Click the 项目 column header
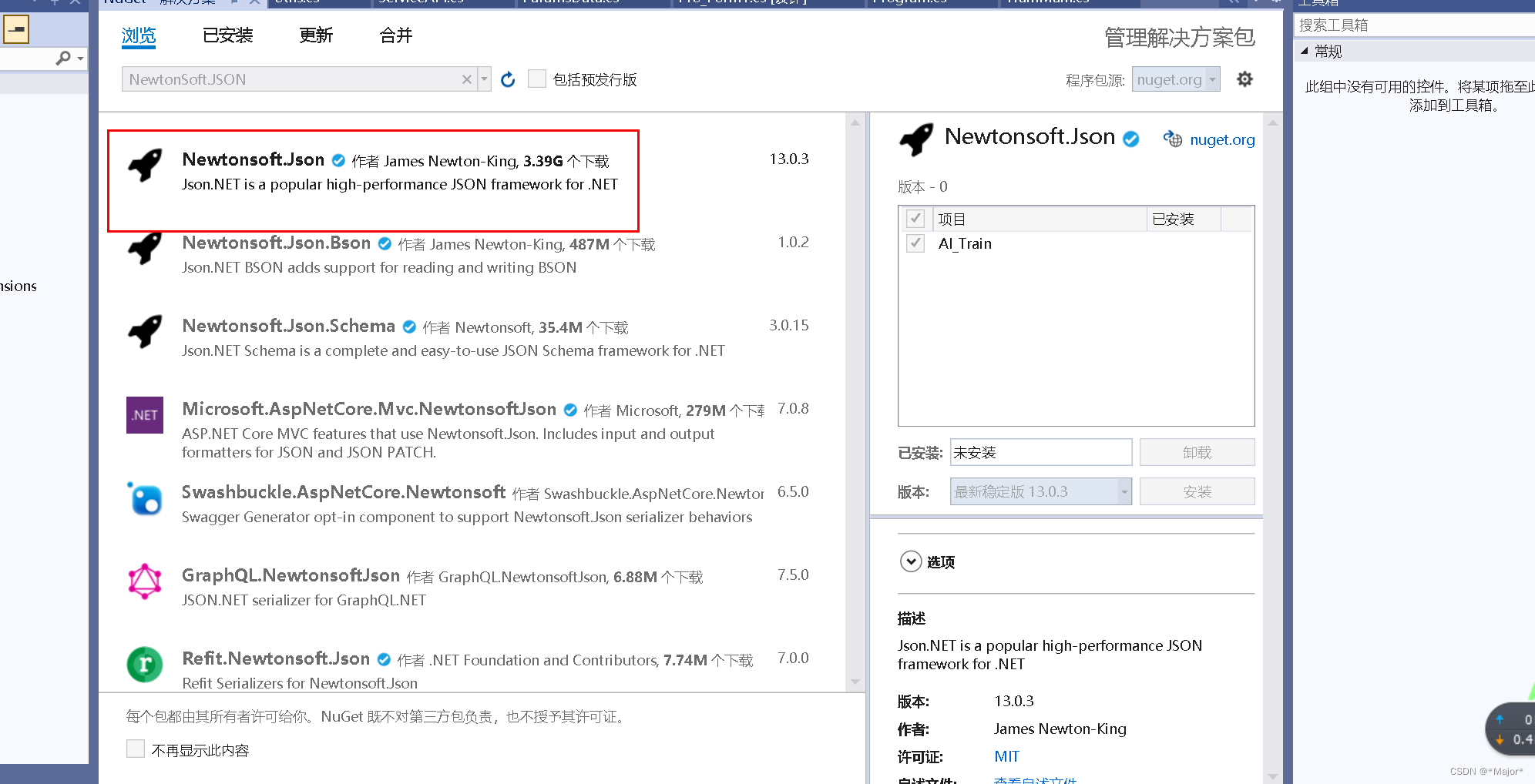The width and height of the screenshot is (1535, 784). click(x=1040, y=219)
